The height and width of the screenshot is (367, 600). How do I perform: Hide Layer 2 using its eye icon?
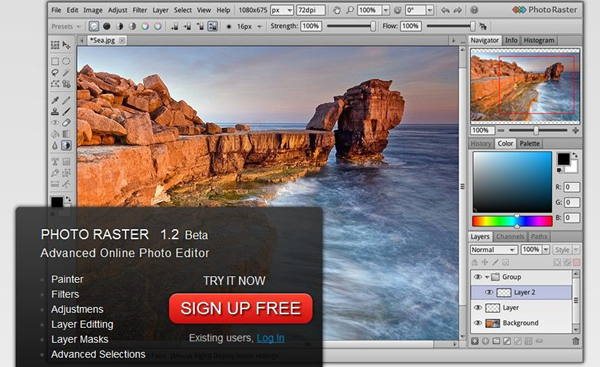(x=489, y=292)
